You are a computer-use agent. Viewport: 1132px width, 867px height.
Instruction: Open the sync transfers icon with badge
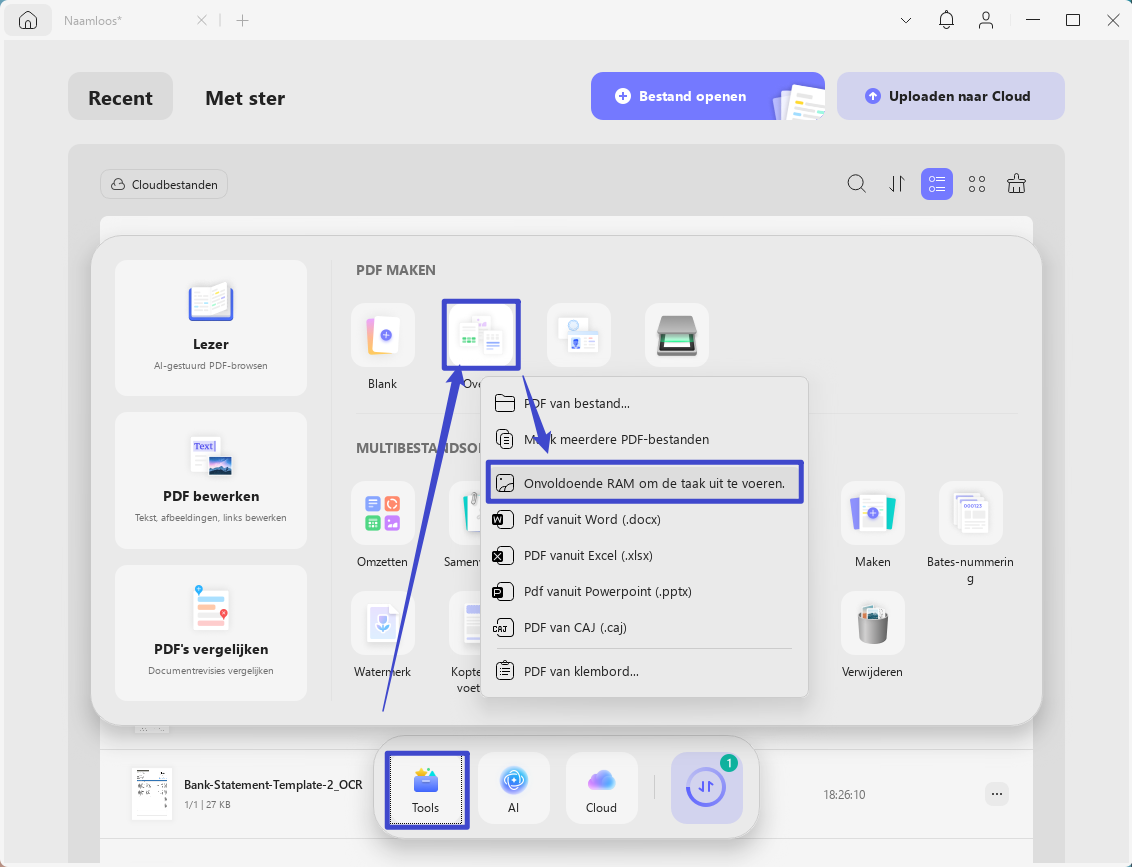[x=706, y=788]
